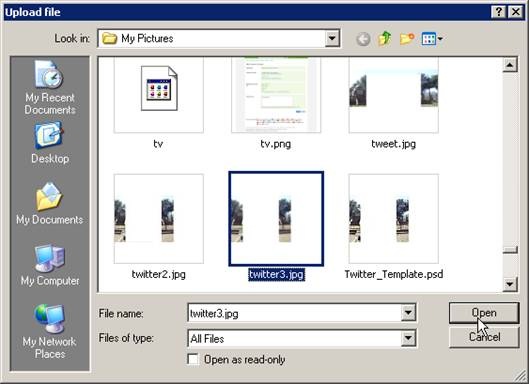Go back to the last folder visited

[x=363, y=39]
